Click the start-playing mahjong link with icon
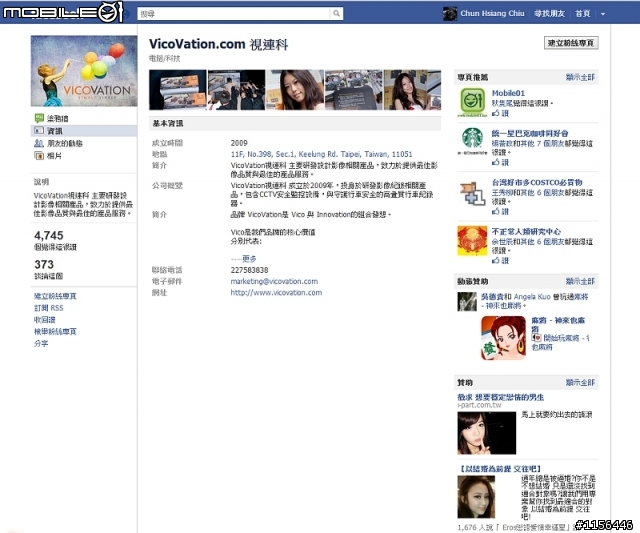 tap(560, 342)
